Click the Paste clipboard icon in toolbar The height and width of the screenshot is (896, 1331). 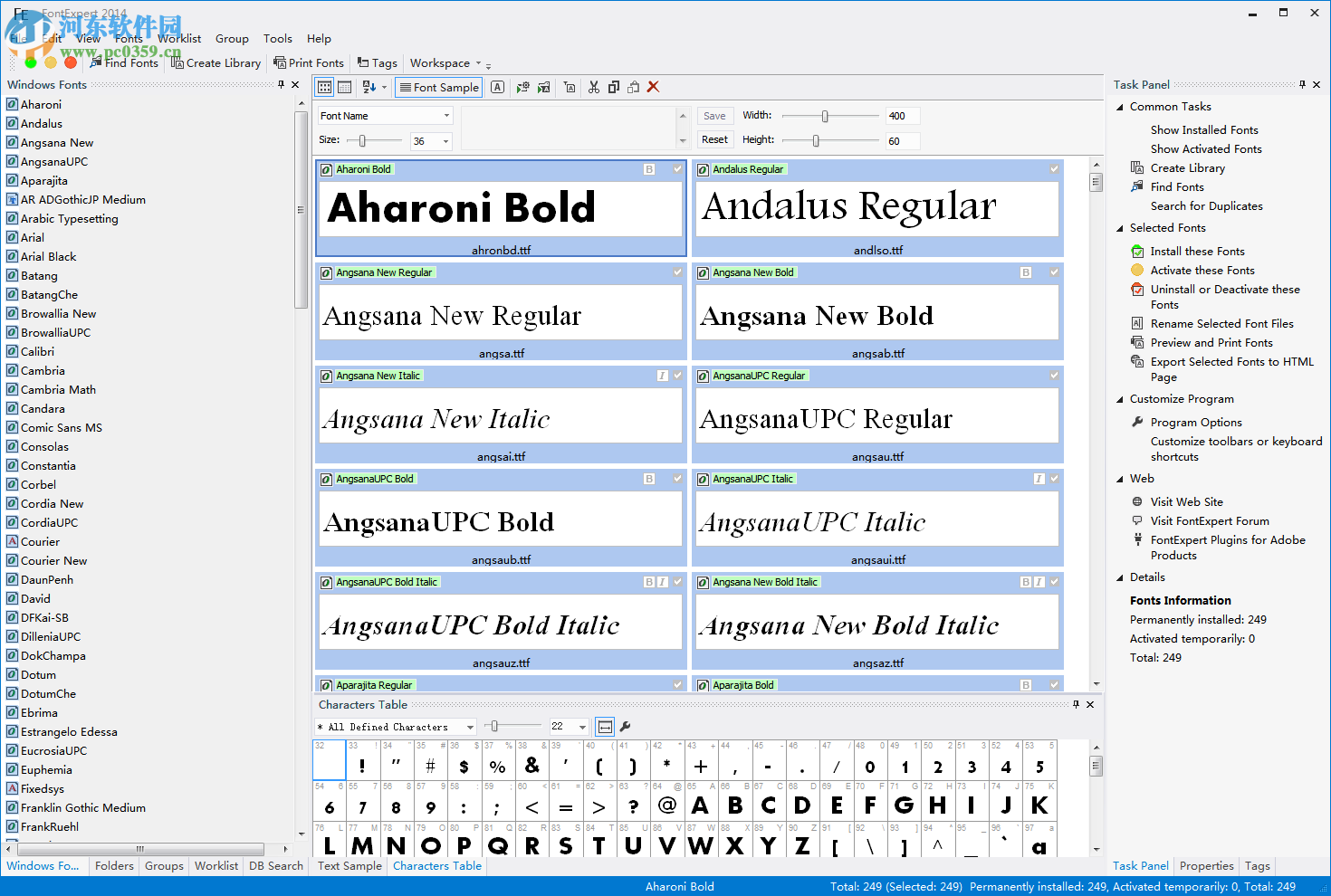633,87
